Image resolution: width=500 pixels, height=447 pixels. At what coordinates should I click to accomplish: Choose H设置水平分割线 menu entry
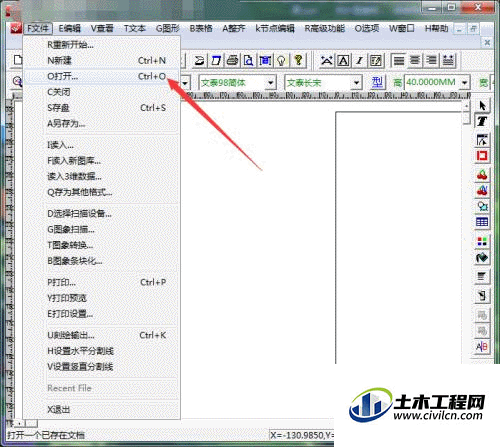[x=103, y=351]
